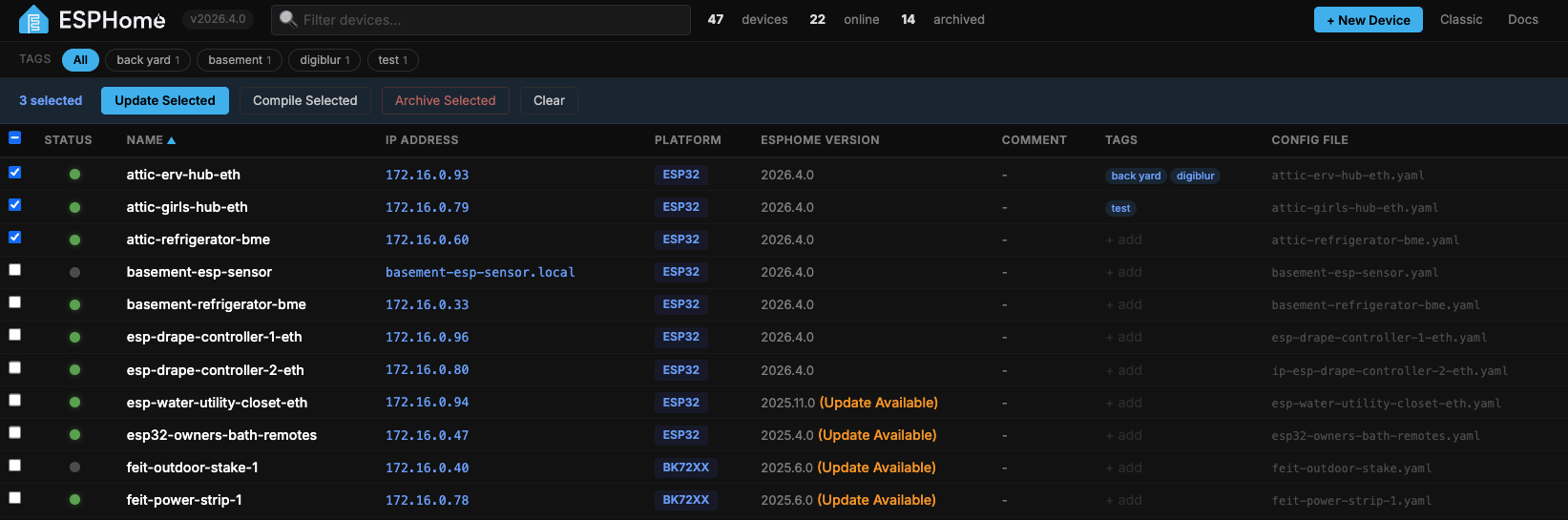Click the ESPHome house logo icon
The width and height of the screenshot is (1568, 520).
point(33,20)
